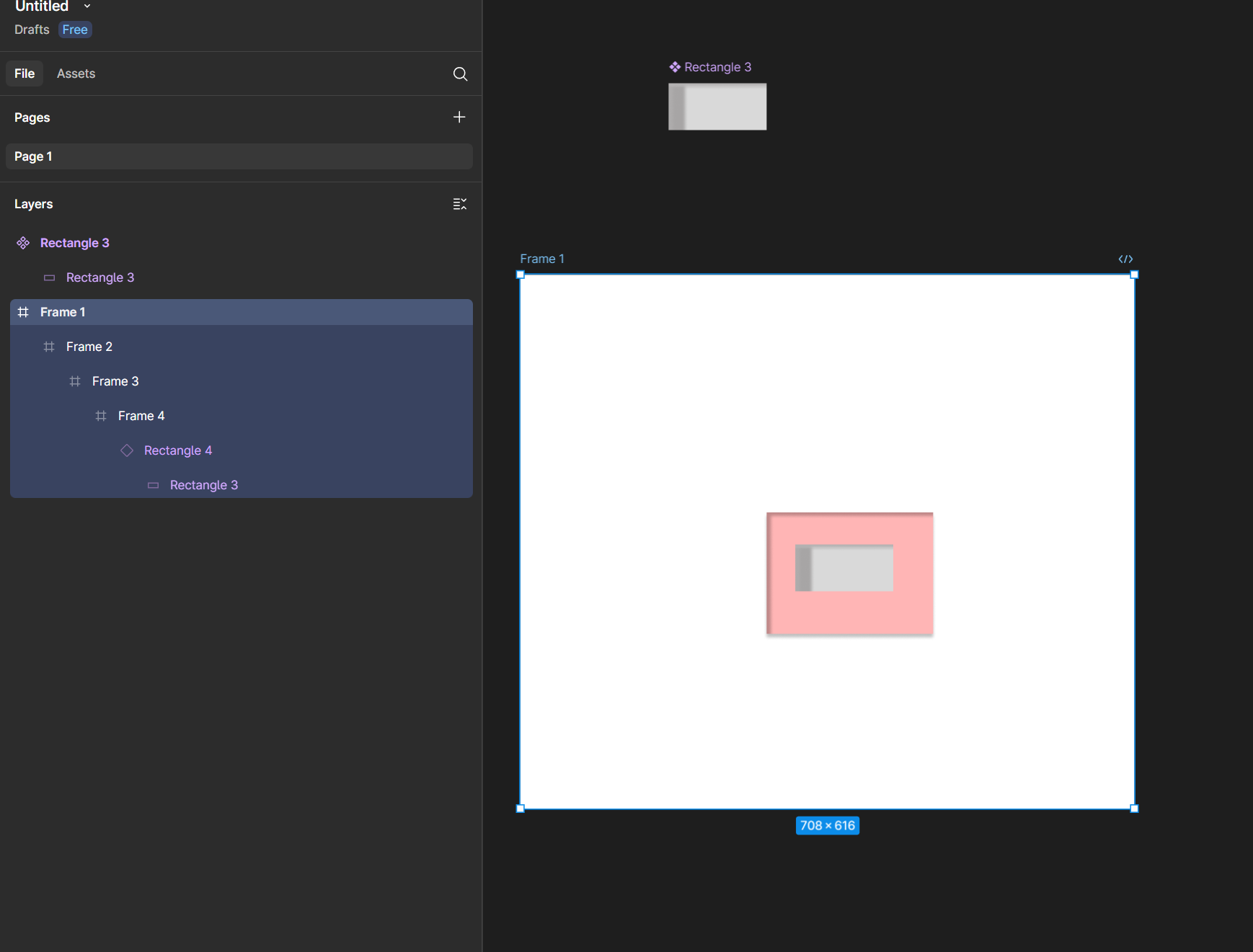Switch to the Assets tab

tap(76, 74)
